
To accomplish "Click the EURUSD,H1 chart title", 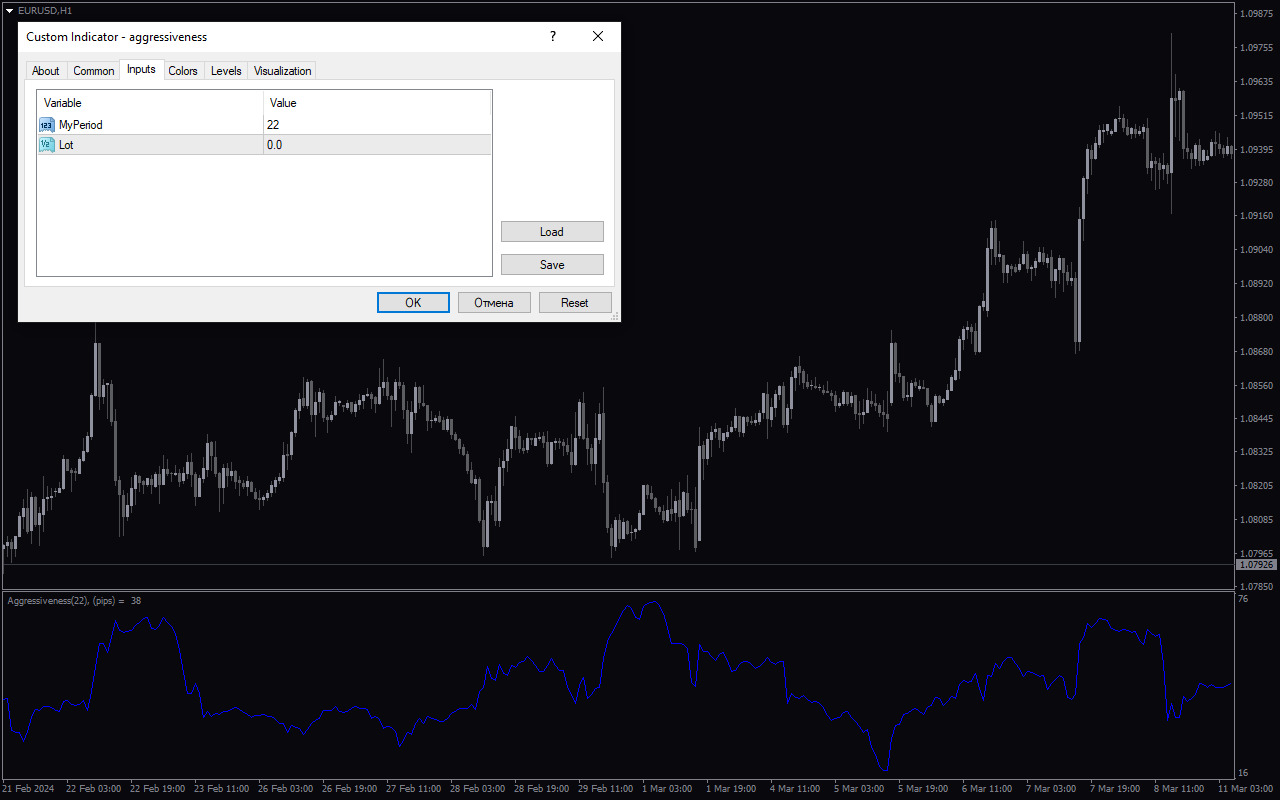I will (x=45, y=10).
